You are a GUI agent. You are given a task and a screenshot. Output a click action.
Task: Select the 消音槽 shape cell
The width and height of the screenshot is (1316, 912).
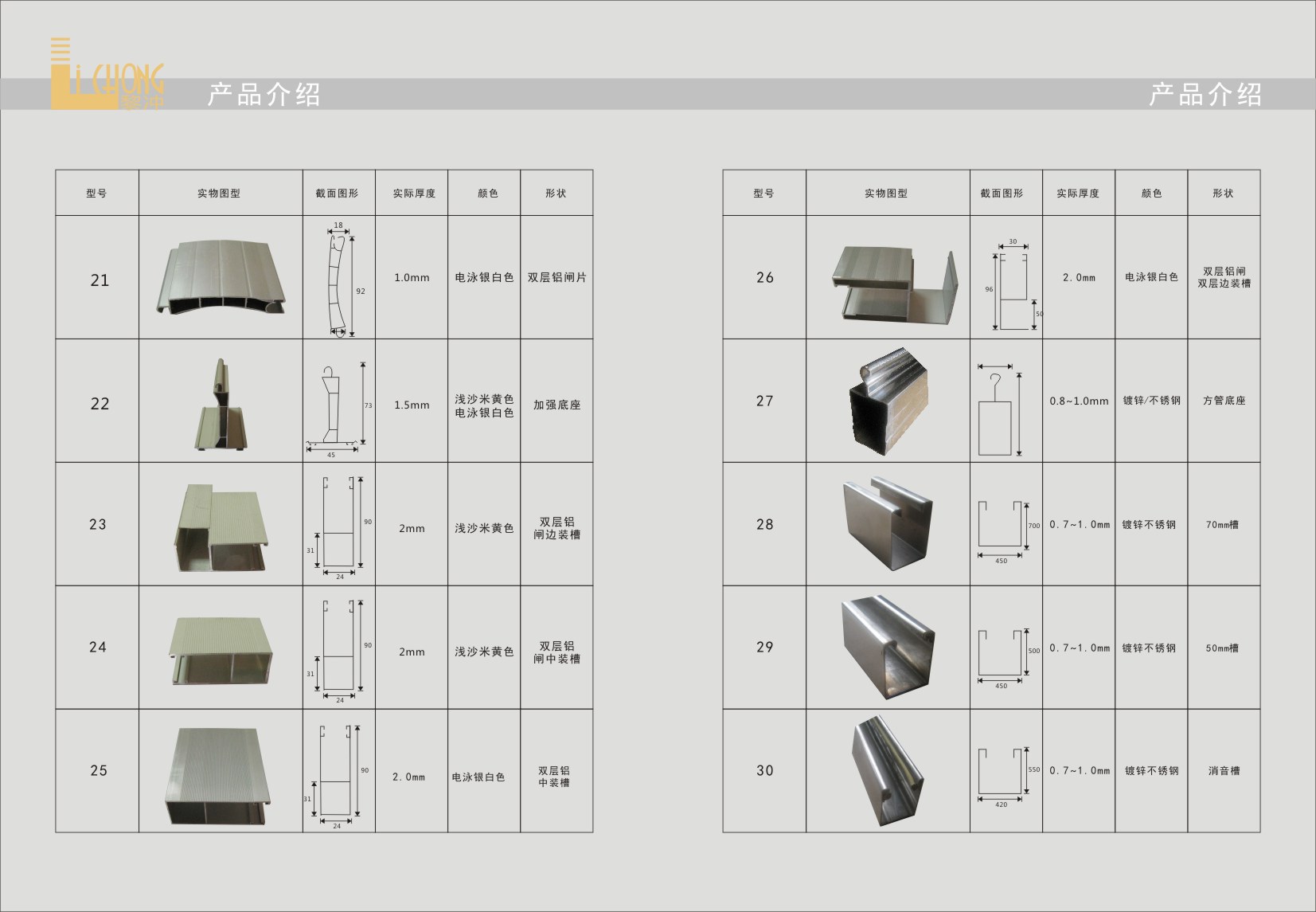[1224, 770]
